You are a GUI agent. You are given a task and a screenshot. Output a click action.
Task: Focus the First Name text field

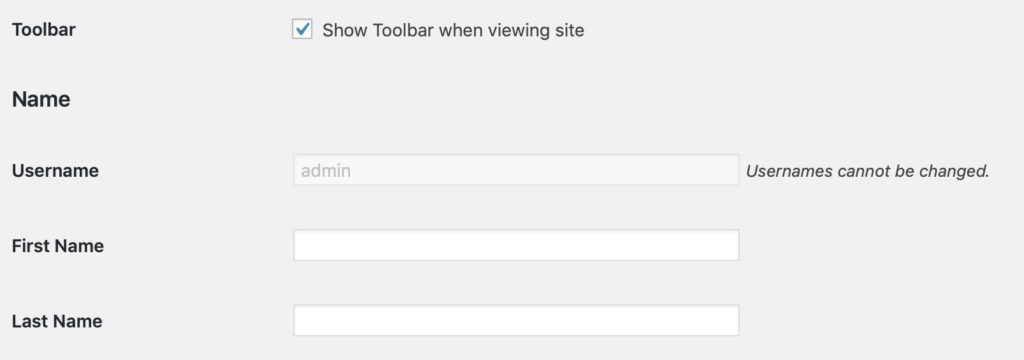click(x=516, y=245)
